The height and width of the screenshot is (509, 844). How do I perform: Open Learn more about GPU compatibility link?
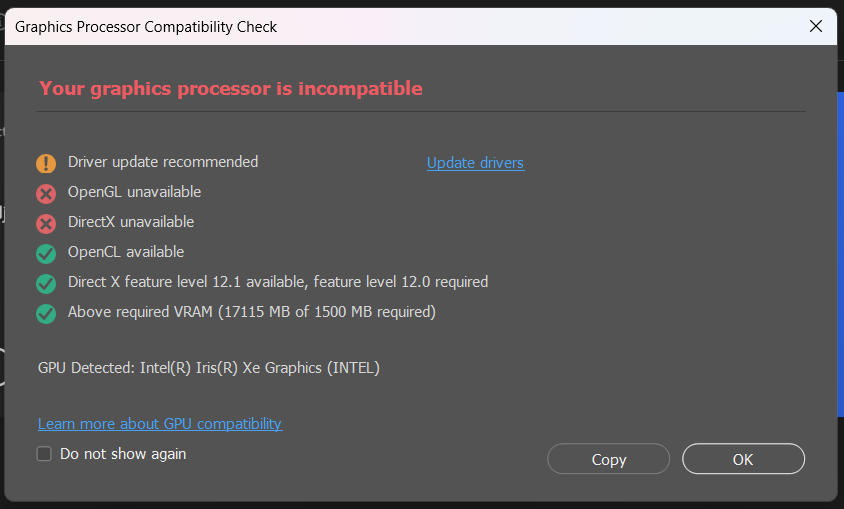pos(160,424)
